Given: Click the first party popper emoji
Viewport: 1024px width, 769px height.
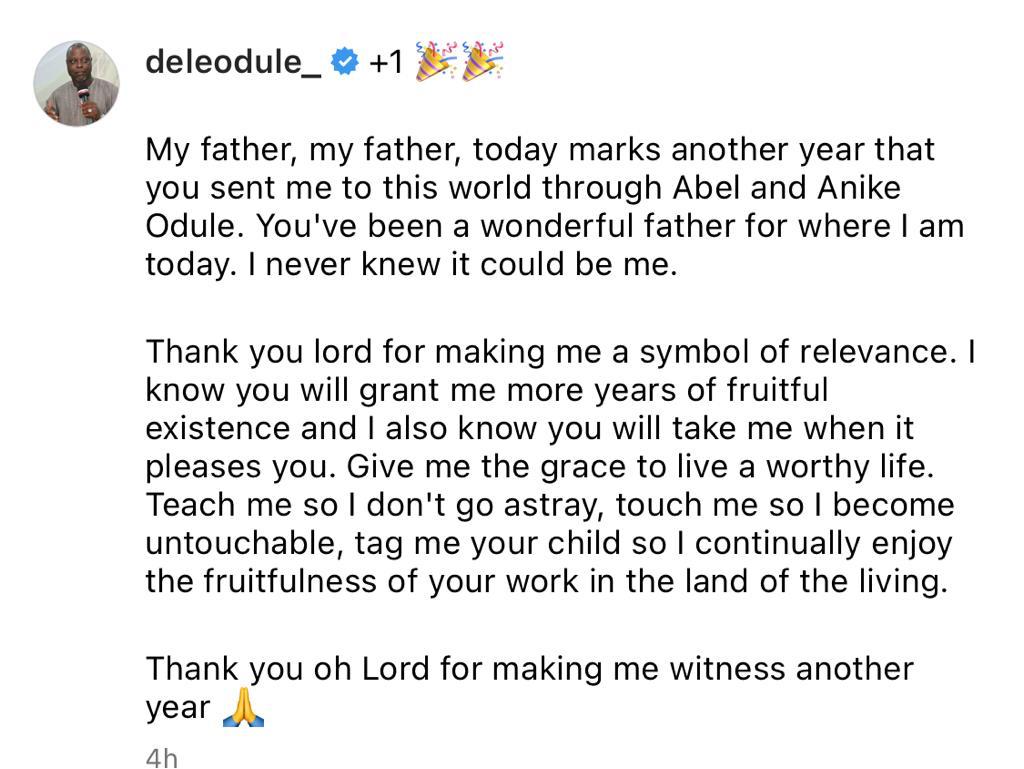Looking at the screenshot, I should pyautogui.click(x=436, y=61).
